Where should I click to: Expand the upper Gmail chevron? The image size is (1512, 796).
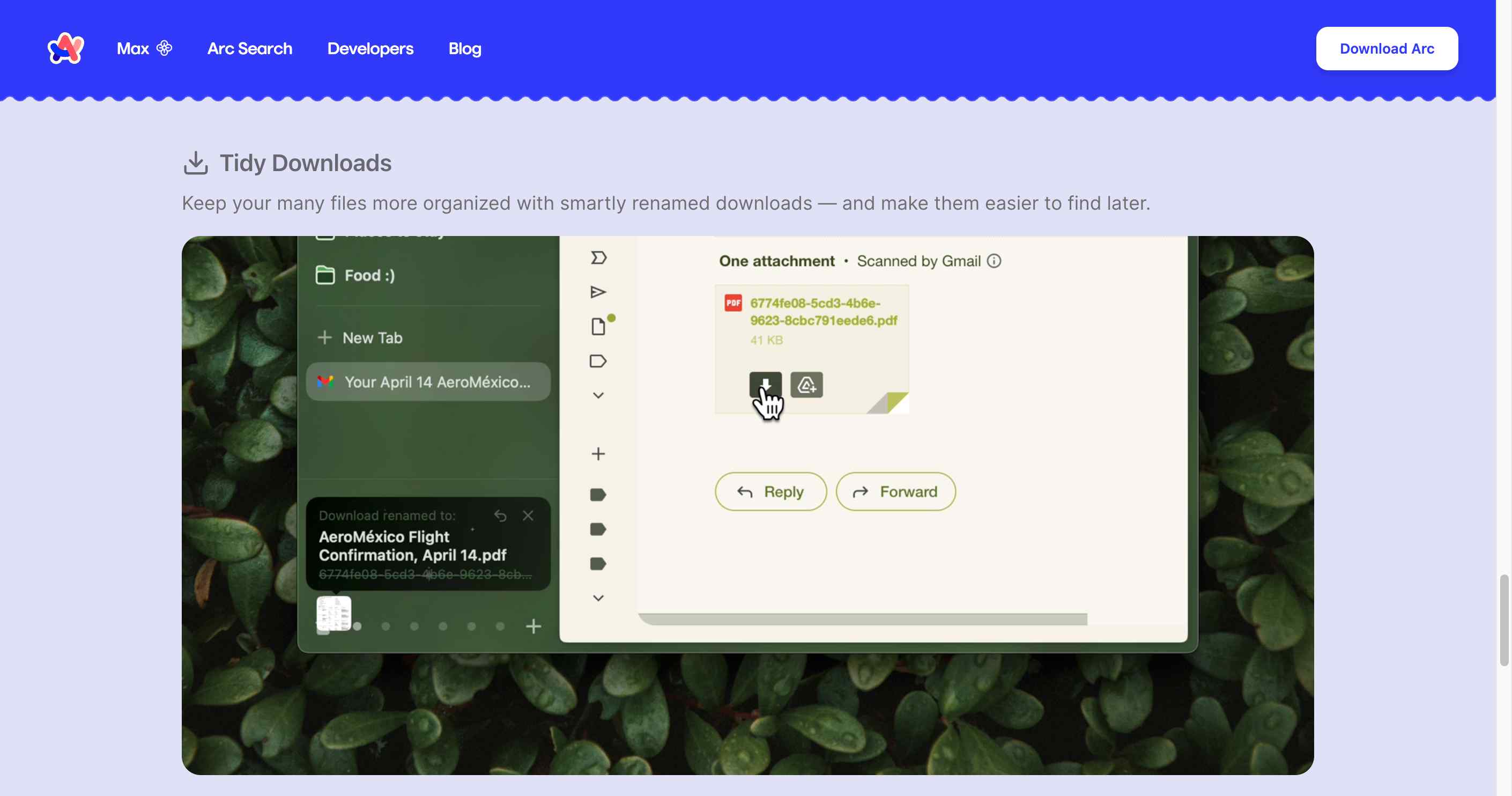(x=598, y=396)
